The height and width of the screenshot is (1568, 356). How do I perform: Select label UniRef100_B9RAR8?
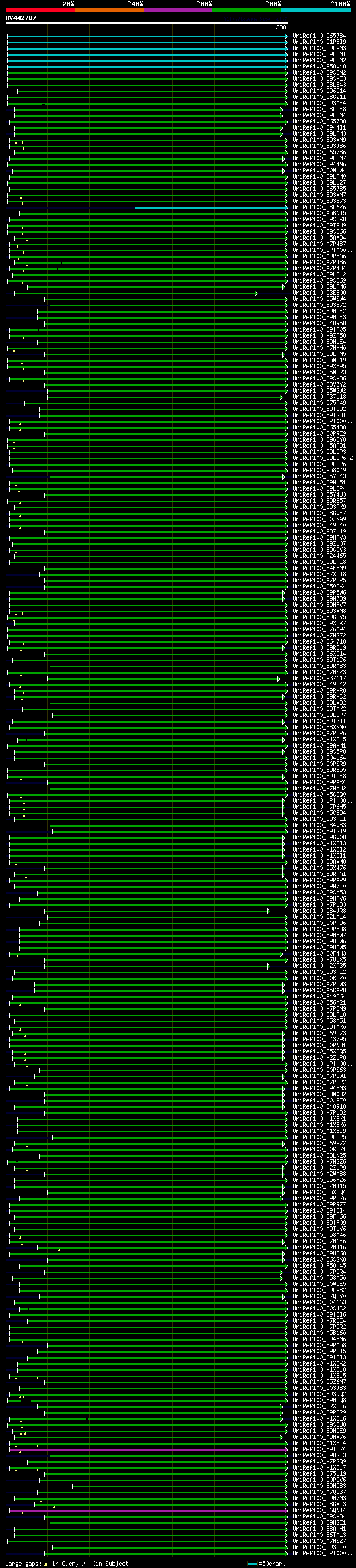pos(319,691)
